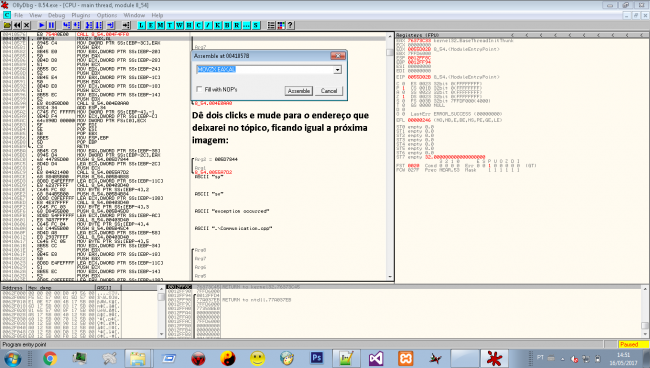Open the File menu
650x368 pixels.
click(x=19, y=15)
